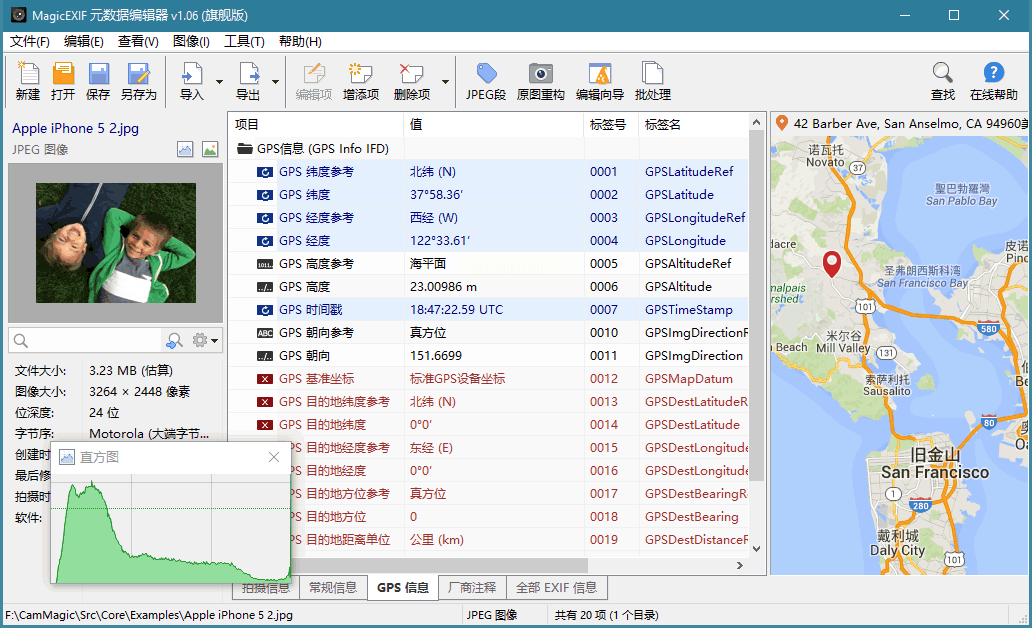Click the 另存为 (Save As) icon

(138, 80)
